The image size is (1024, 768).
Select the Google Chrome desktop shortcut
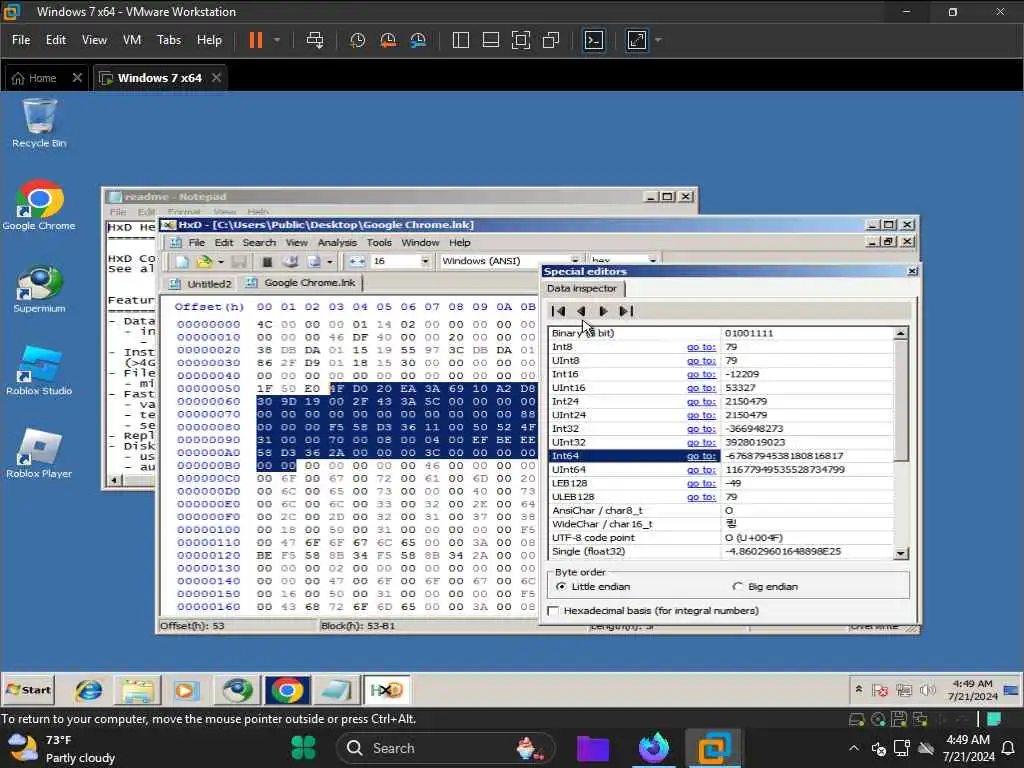39,205
